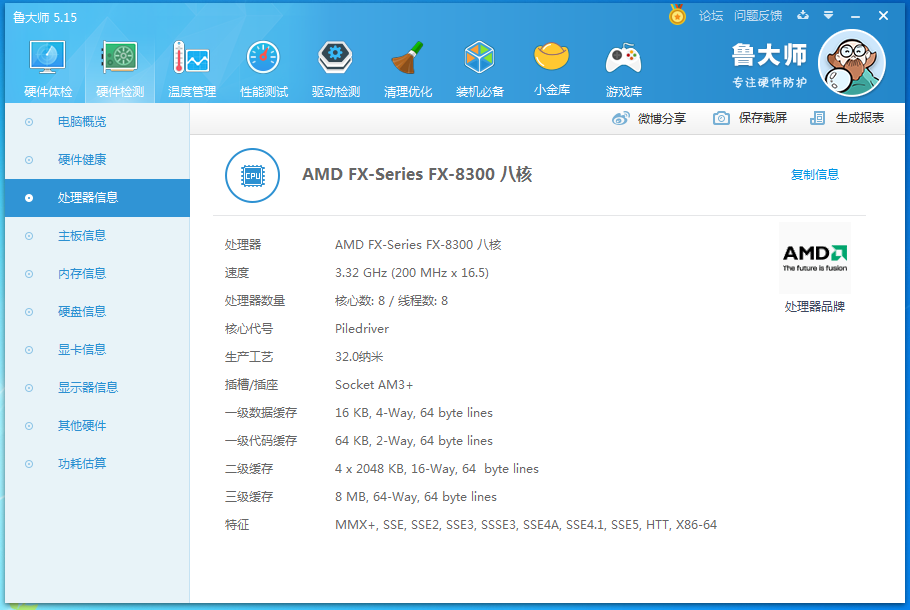
Task: Click the camera save-screenshot icon
Action: 721,118
